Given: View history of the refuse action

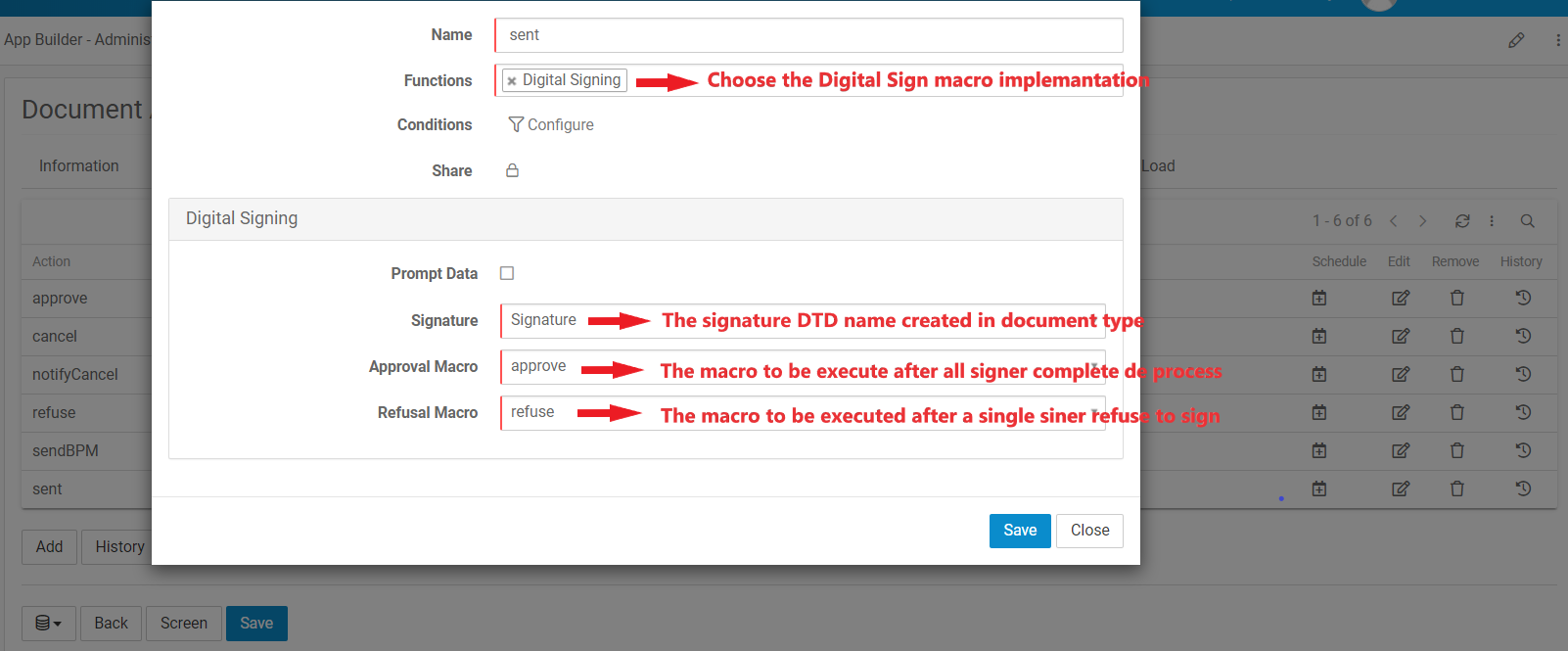Looking at the screenshot, I should point(1523,412).
